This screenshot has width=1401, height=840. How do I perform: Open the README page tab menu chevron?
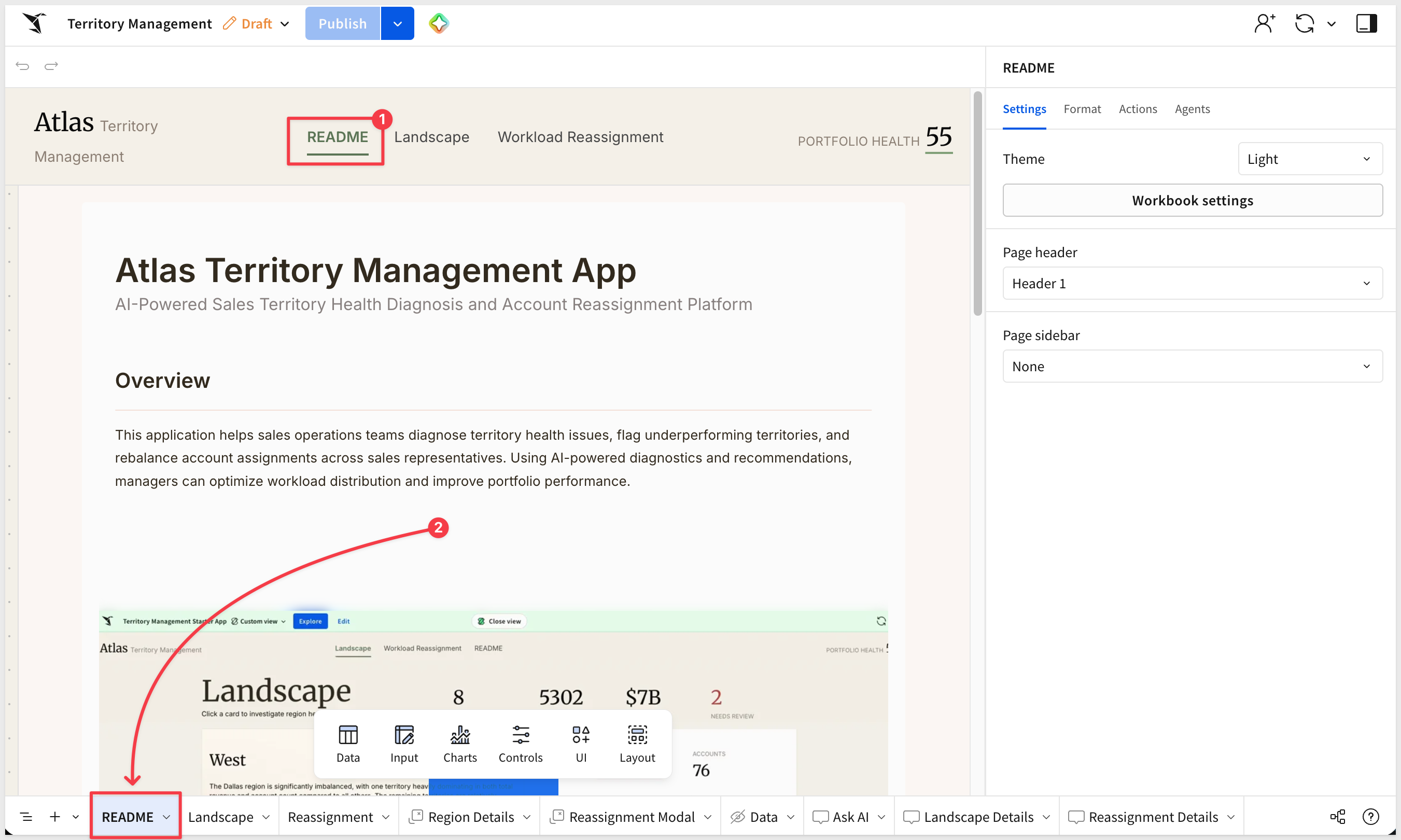[166, 817]
